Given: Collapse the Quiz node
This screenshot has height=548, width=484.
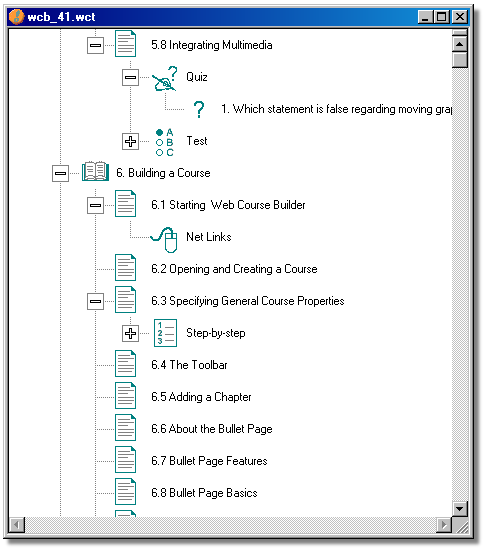Looking at the screenshot, I should coord(130,77).
